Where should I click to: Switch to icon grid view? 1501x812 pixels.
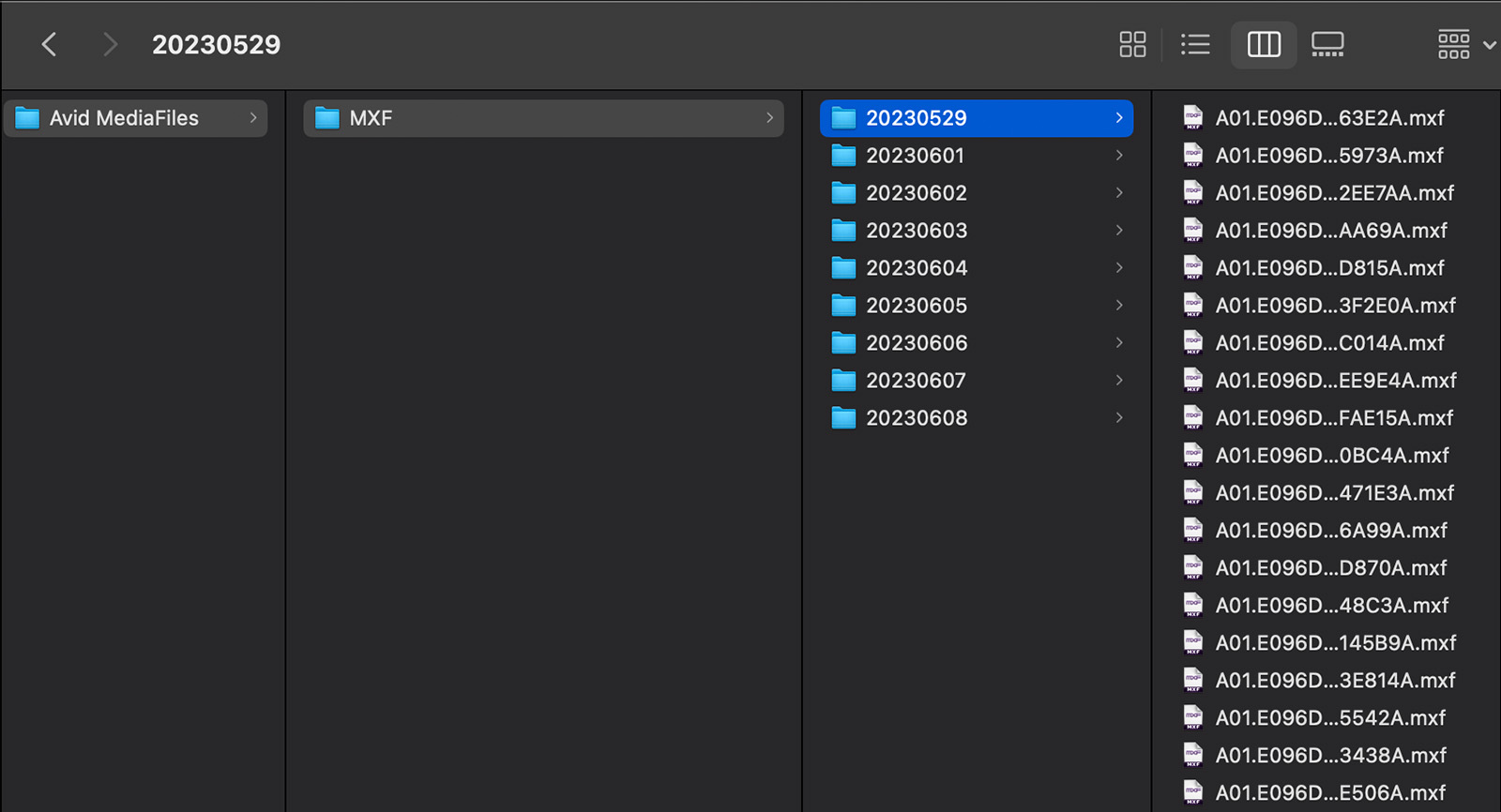click(x=1132, y=44)
